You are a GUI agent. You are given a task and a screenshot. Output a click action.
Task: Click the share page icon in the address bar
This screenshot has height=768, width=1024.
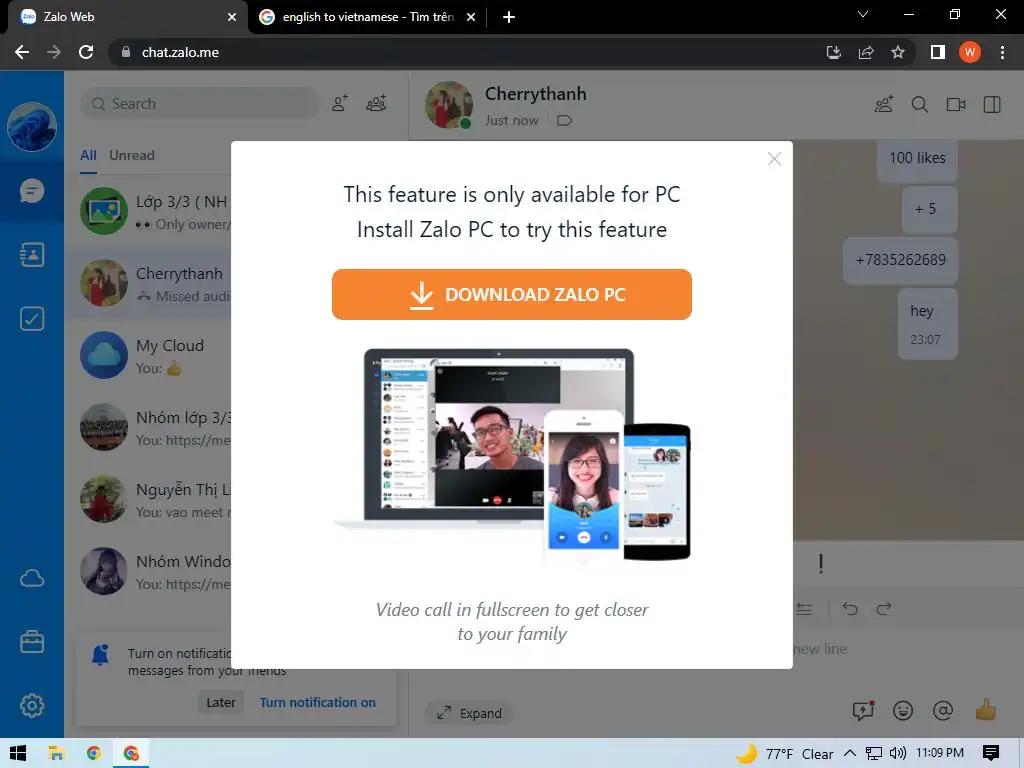pos(866,52)
